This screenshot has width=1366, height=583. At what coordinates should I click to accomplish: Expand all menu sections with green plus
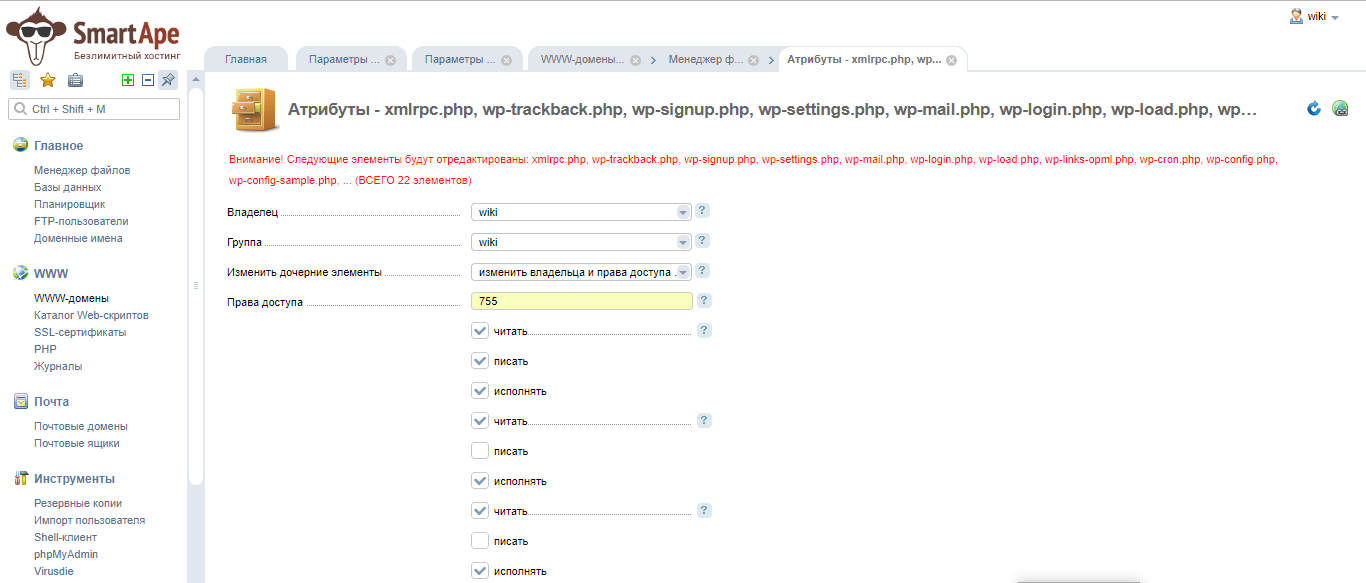(x=127, y=80)
